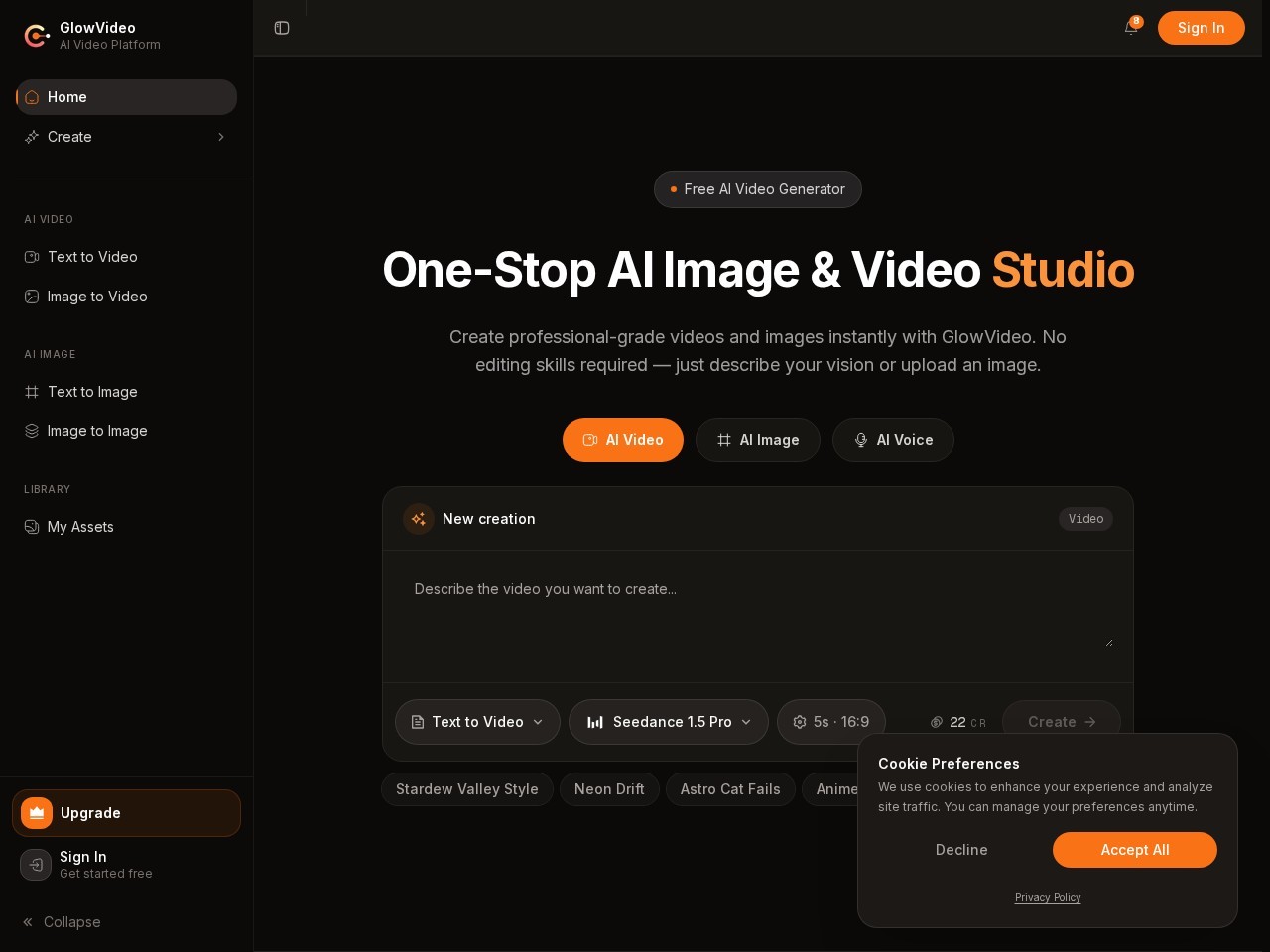Open the 5s 16:9 settings button
The height and width of the screenshot is (952, 1270).
click(831, 722)
